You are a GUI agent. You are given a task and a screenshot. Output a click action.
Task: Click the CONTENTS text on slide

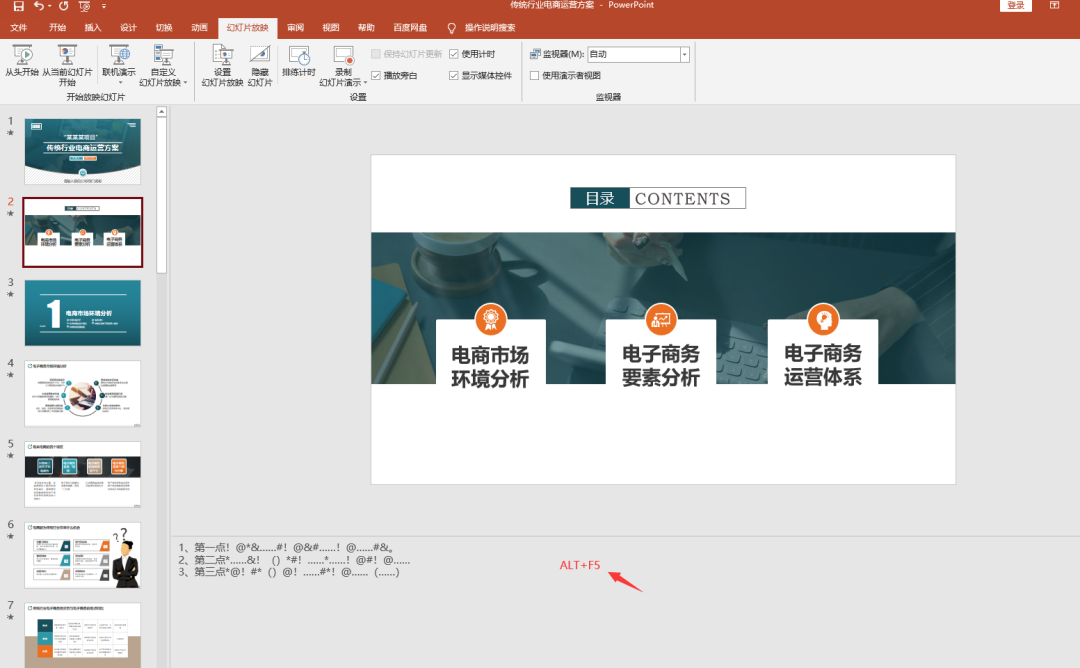683,198
